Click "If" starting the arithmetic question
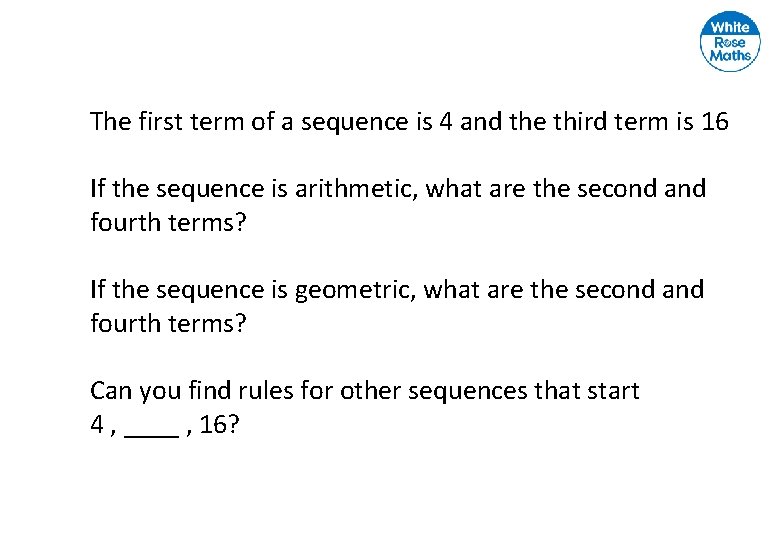Viewport: 780px width, 540px height. pos(97,188)
